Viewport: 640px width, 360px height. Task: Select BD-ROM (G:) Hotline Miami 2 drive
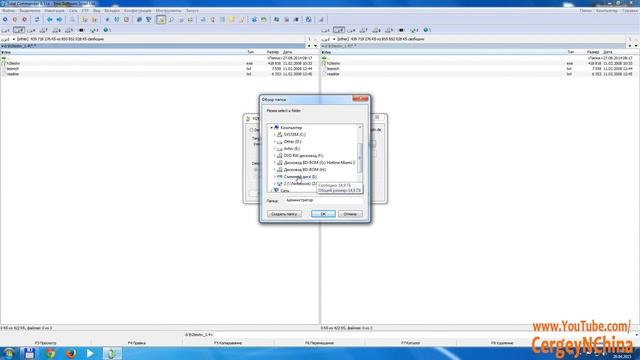click(x=319, y=162)
